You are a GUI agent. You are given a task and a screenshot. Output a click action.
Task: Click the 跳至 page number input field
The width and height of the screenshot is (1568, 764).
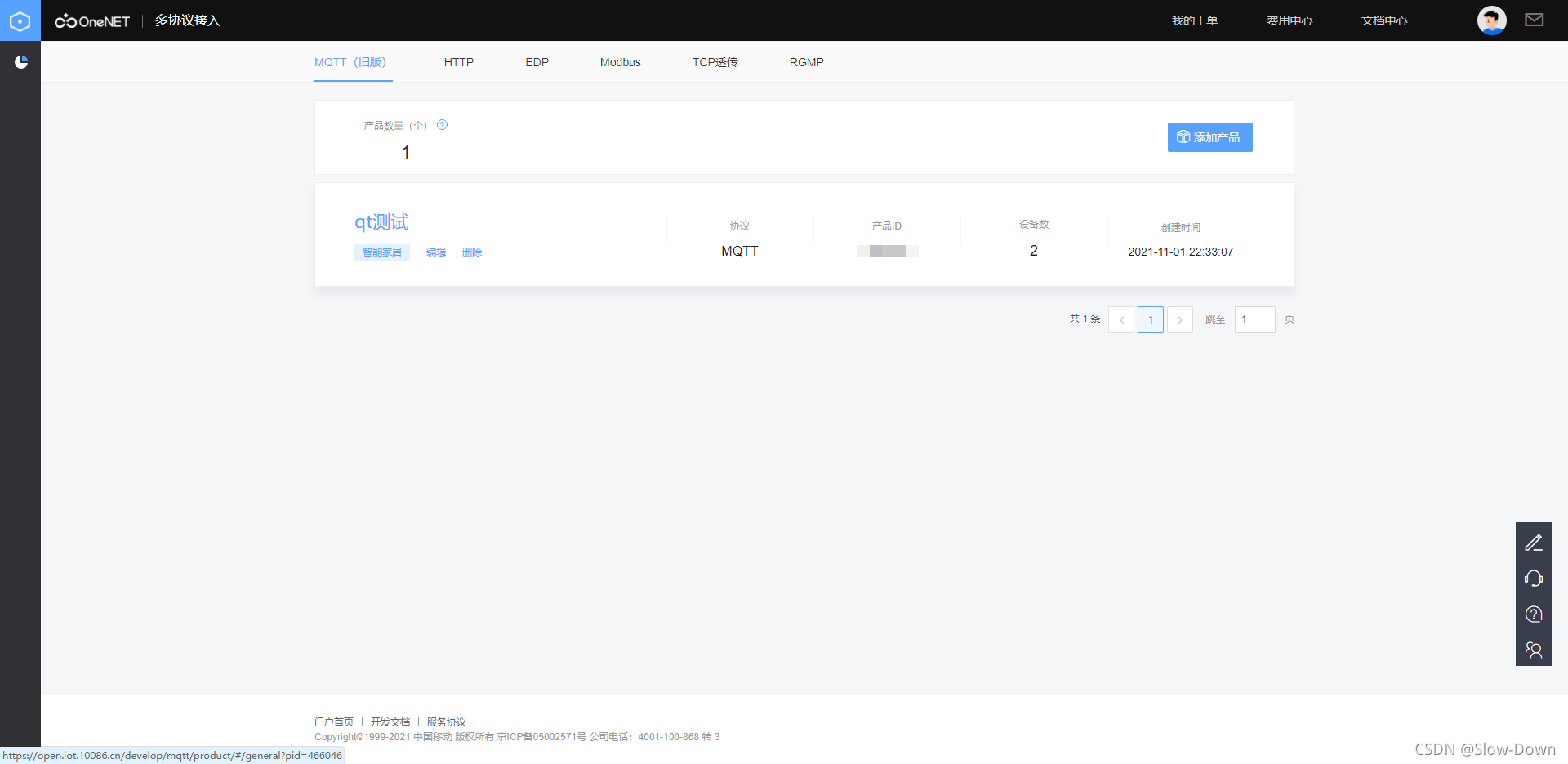coord(1254,319)
